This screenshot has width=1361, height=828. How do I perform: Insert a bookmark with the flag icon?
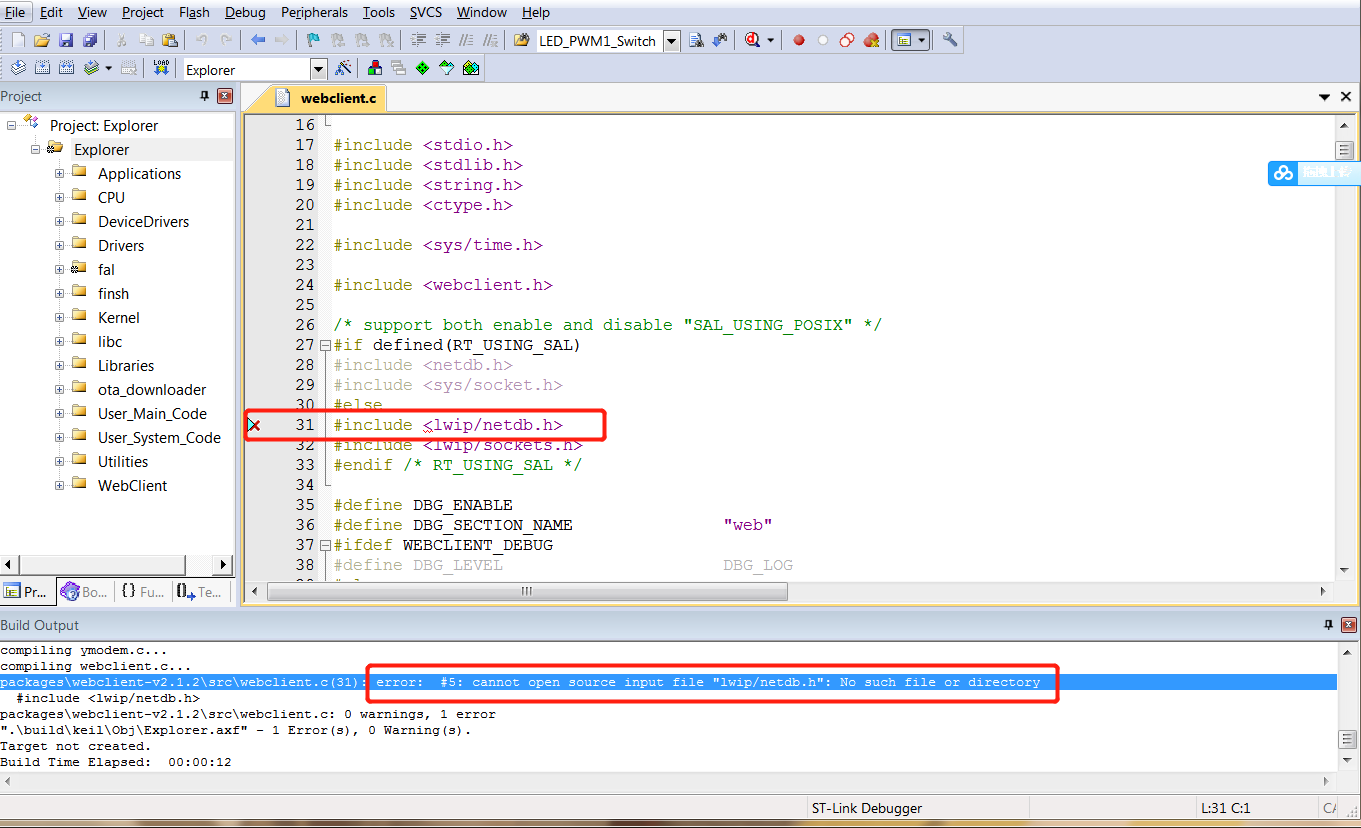click(x=313, y=40)
